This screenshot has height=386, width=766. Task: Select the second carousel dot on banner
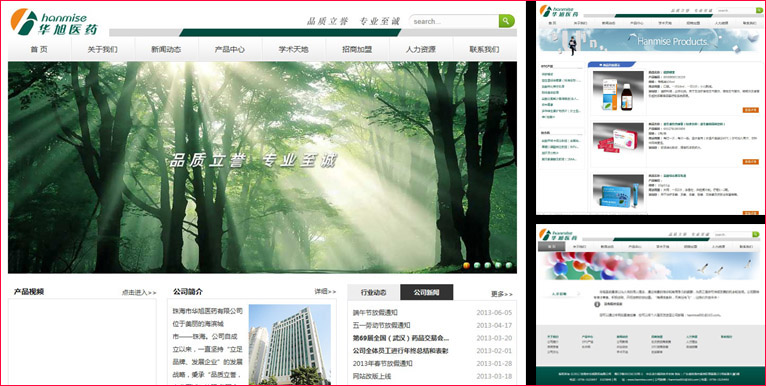[477, 265]
